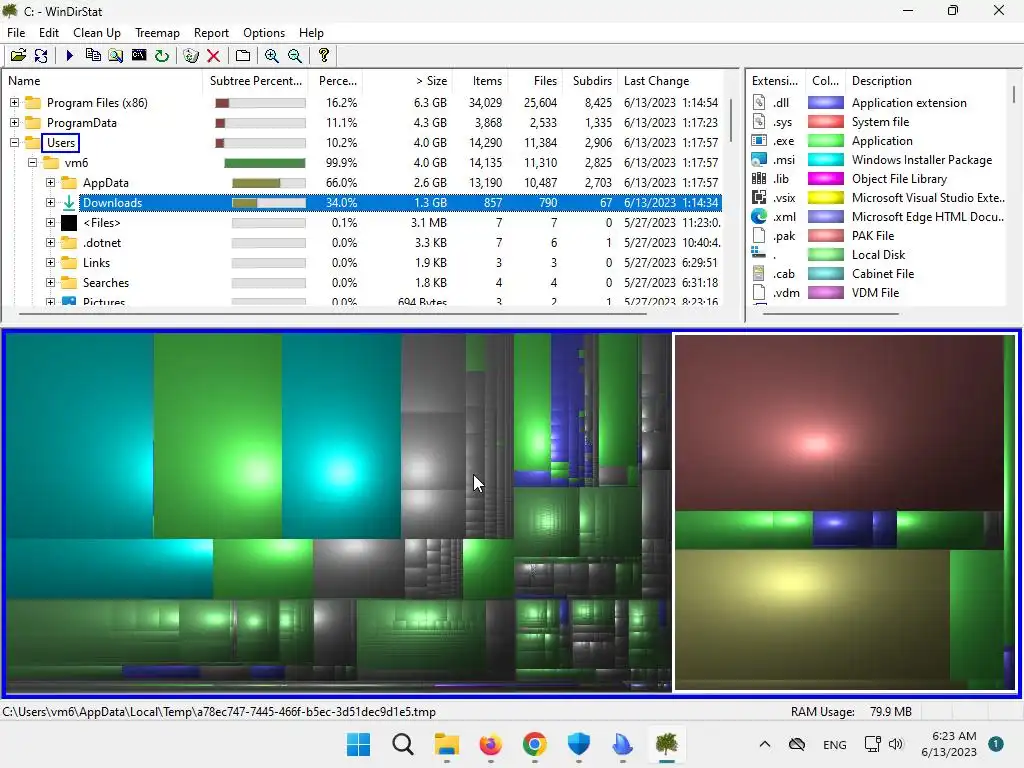This screenshot has width=1024, height=768.
Task: Expand the ProgramData tree node
Action: point(14,123)
